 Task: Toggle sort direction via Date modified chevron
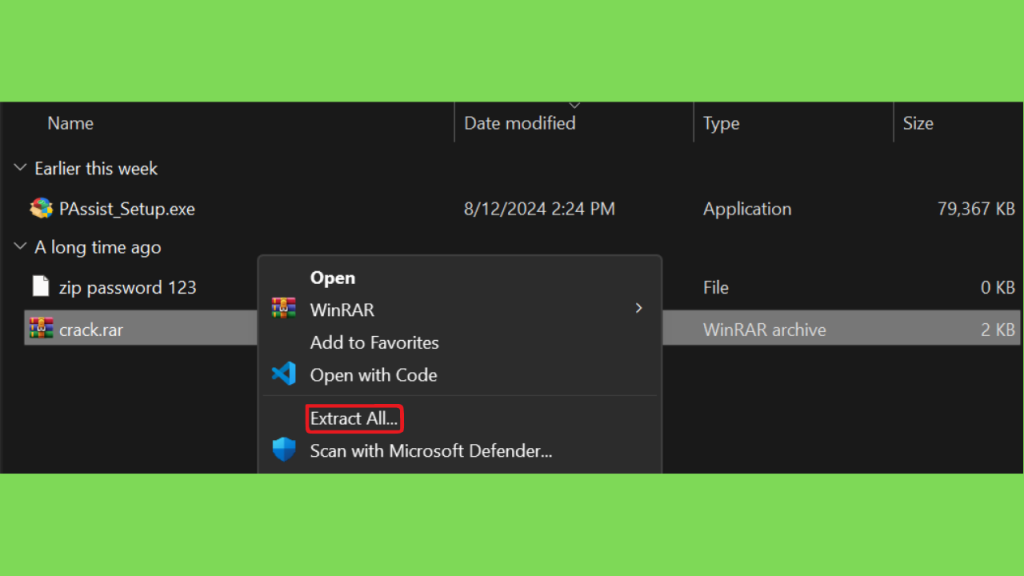tap(574, 105)
